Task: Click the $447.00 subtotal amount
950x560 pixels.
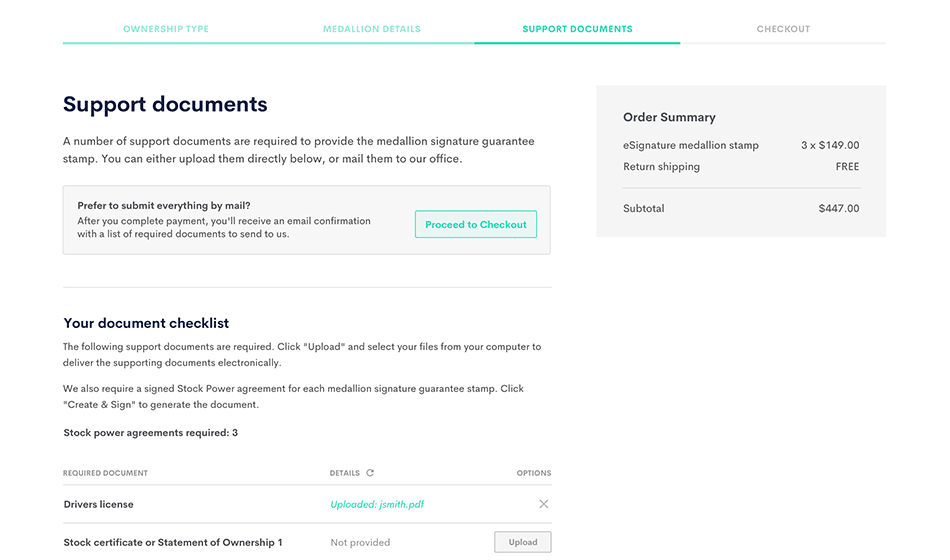Action: (x=838, y=209)
